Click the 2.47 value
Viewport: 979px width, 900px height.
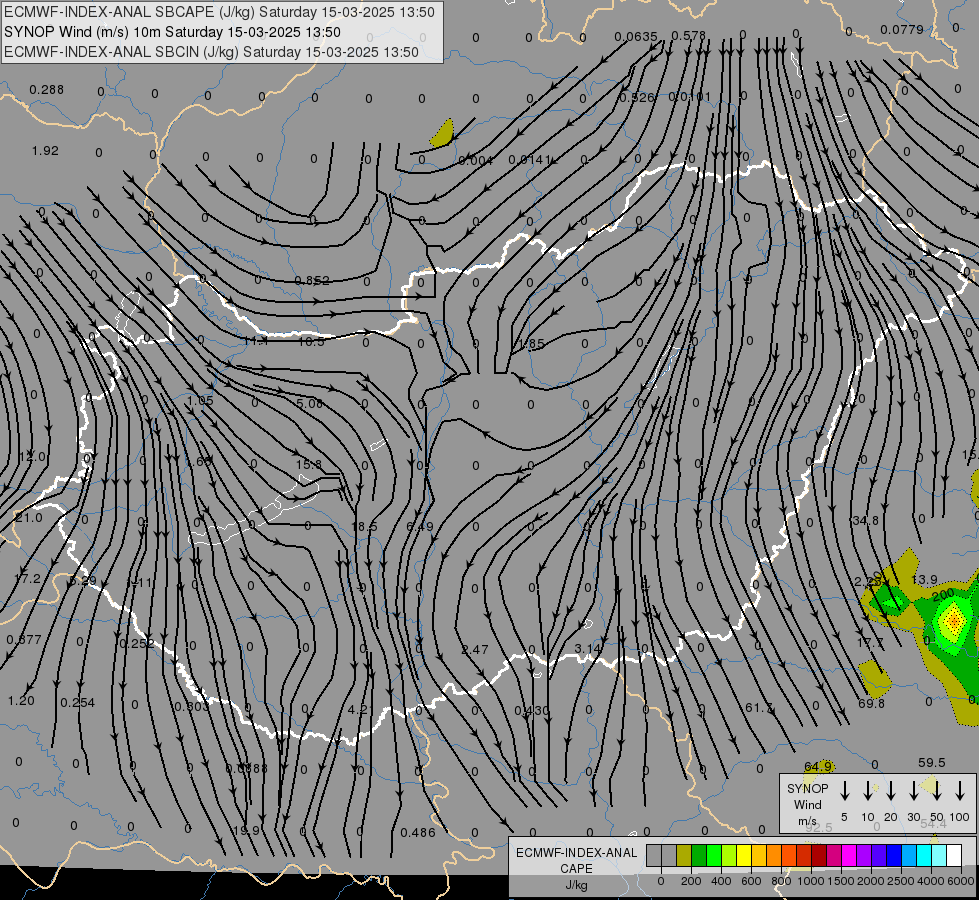[x=475, y=650]
